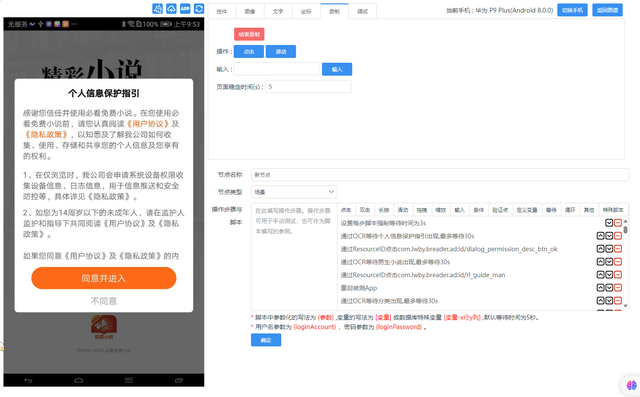
Task: Click the script list scroll-up arrow
Action: [625, 221]
